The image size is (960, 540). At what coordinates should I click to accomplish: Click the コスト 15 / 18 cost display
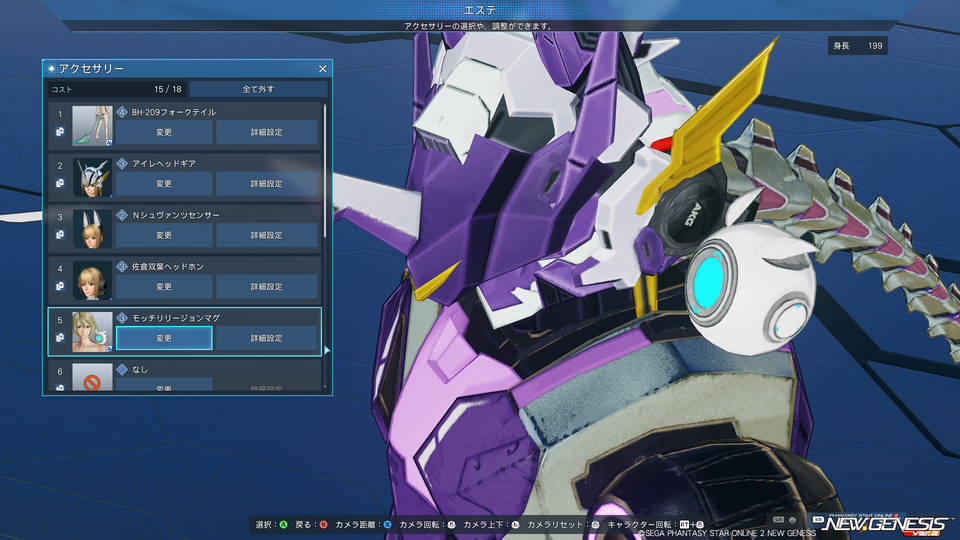click(117, 89)
